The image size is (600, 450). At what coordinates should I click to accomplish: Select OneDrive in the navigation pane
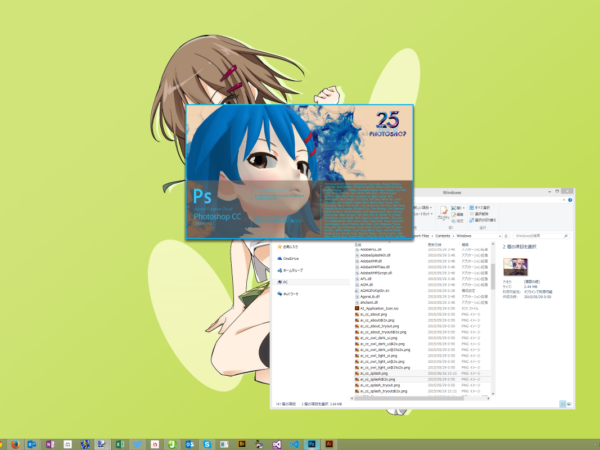click(x=288, y=259)
